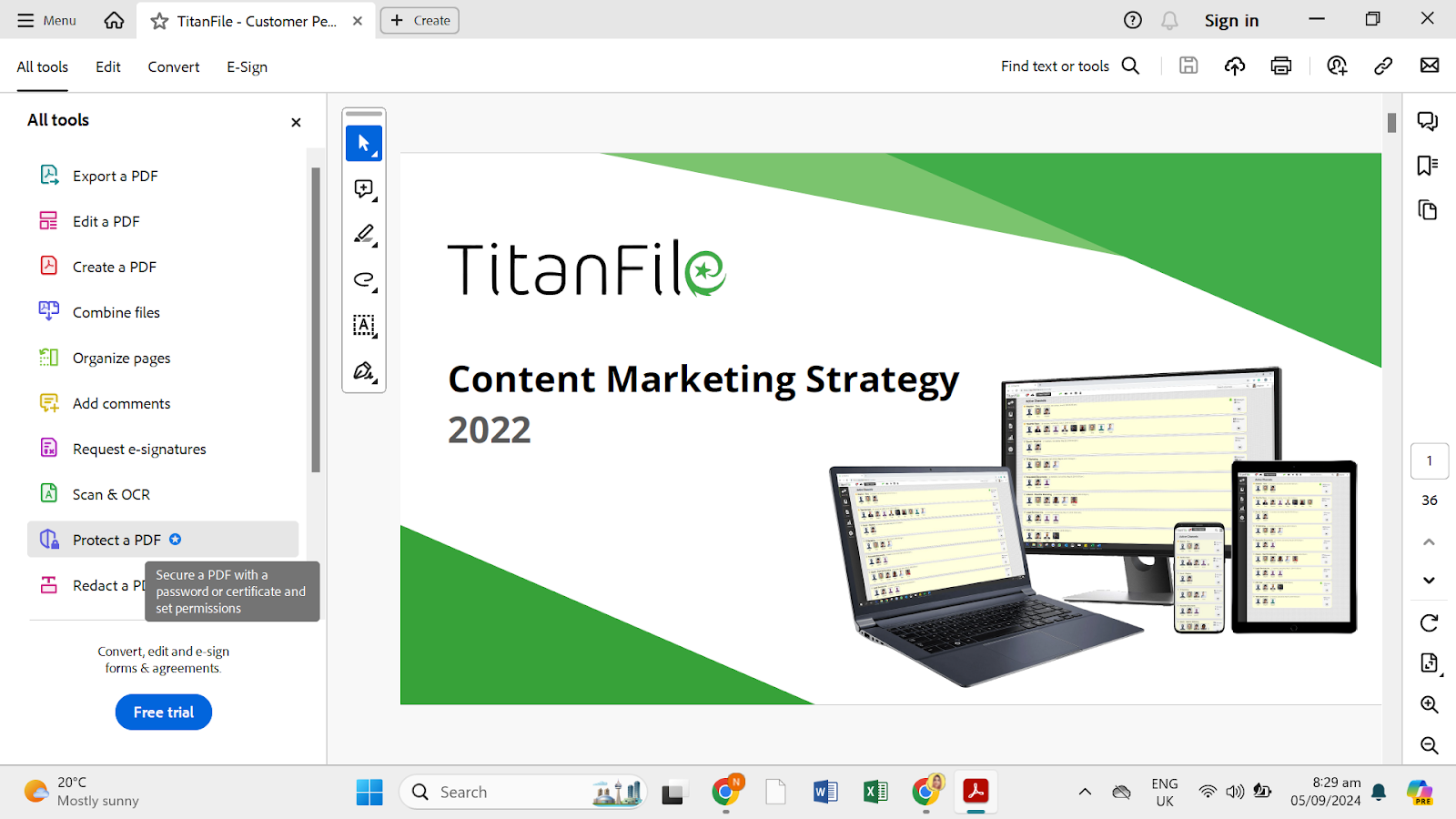Screen dimensions: 1456x819
Task: Click the Zoom in magnifier
Action: click(x=1430, y=704)
